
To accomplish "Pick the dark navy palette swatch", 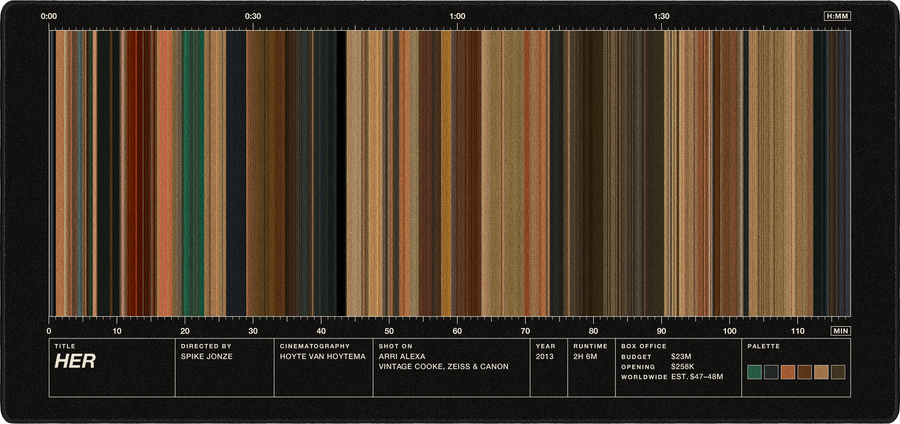I will tap(771, 372).
